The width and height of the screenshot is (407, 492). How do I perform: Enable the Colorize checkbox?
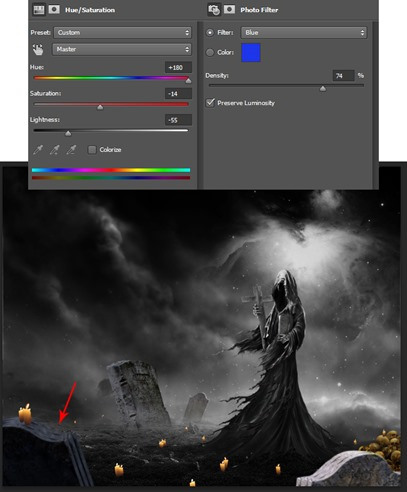92,150
